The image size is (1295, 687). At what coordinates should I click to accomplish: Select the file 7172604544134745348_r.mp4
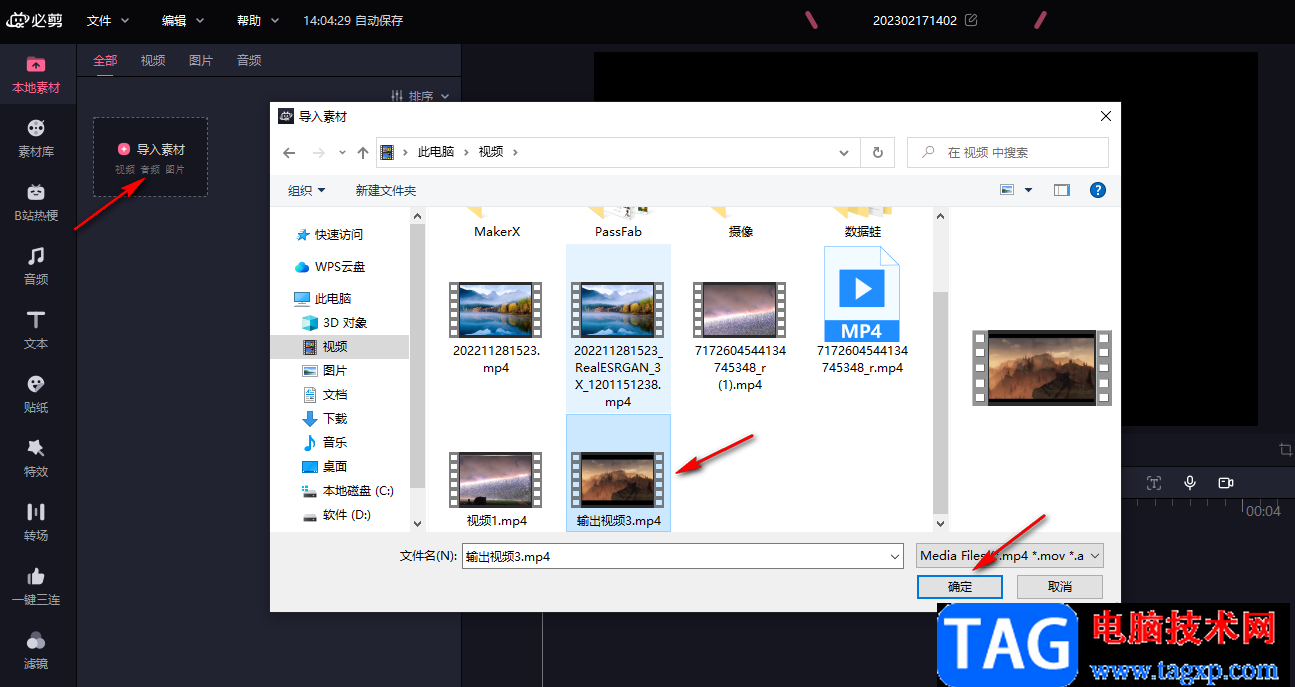click(x=862, y=312)
